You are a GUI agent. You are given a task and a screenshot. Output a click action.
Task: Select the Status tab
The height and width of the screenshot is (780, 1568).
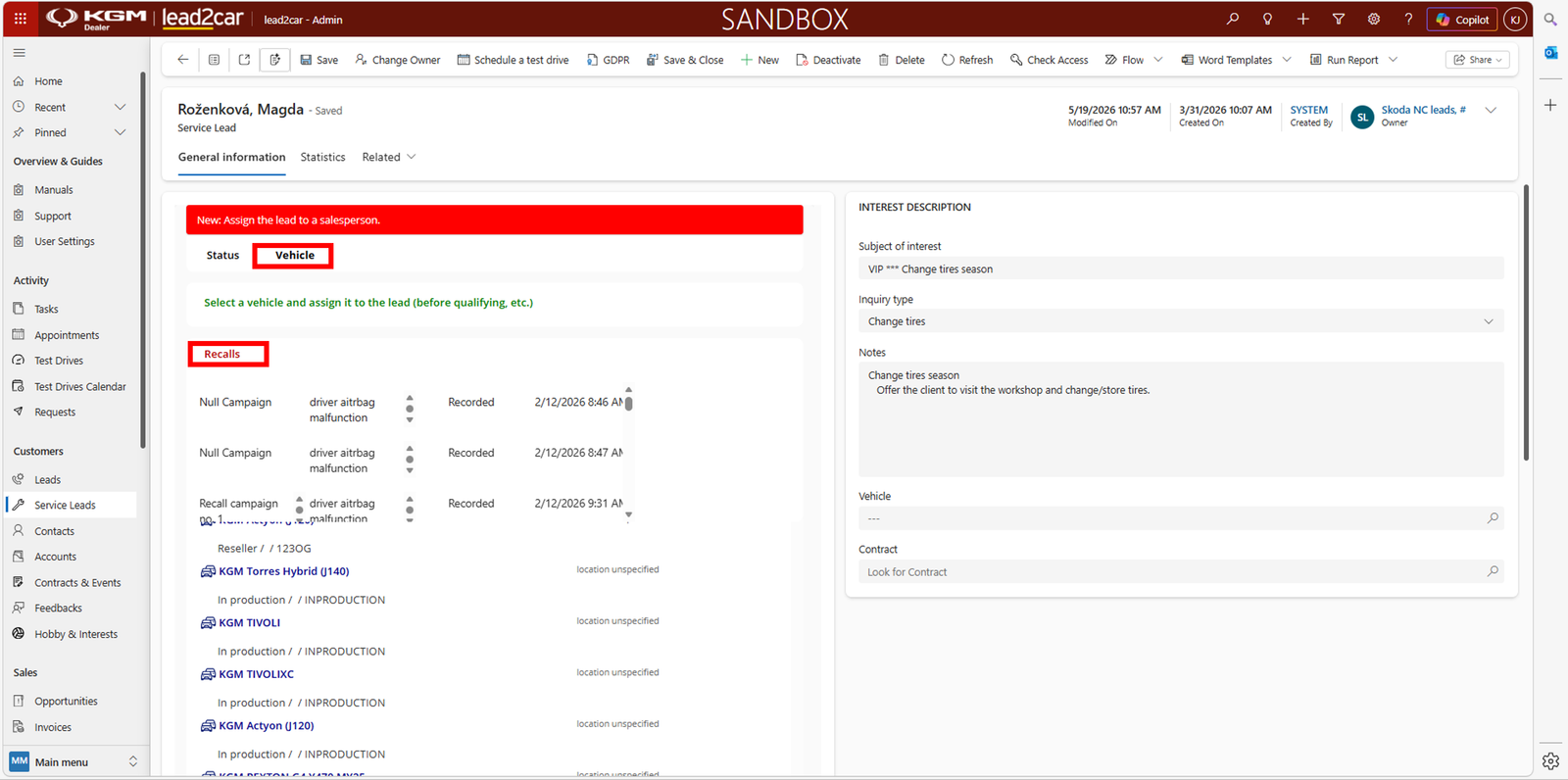(222, 255)
